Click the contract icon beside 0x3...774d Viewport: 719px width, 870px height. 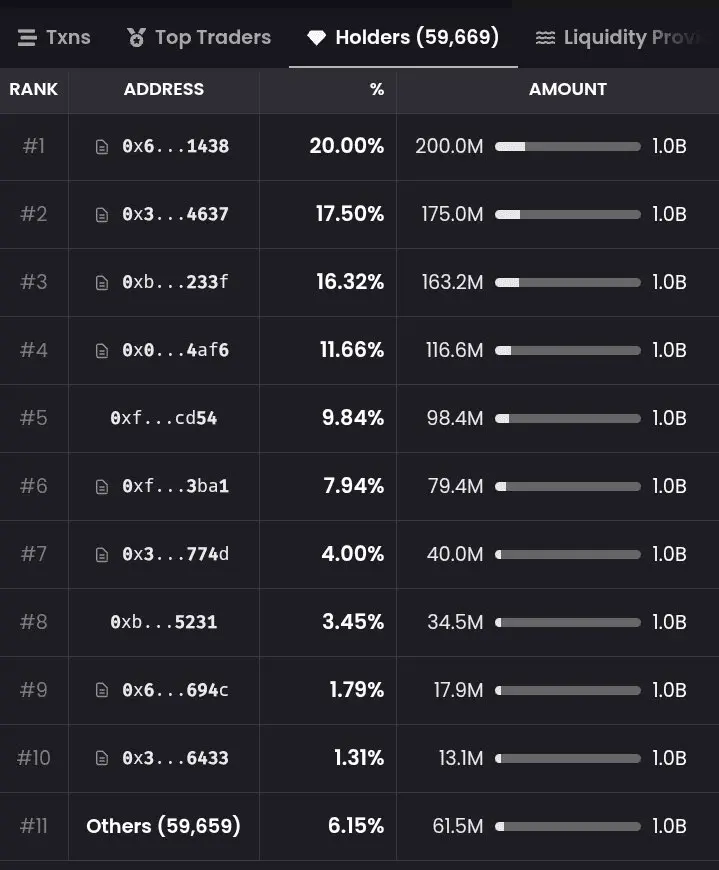(102, 555)
